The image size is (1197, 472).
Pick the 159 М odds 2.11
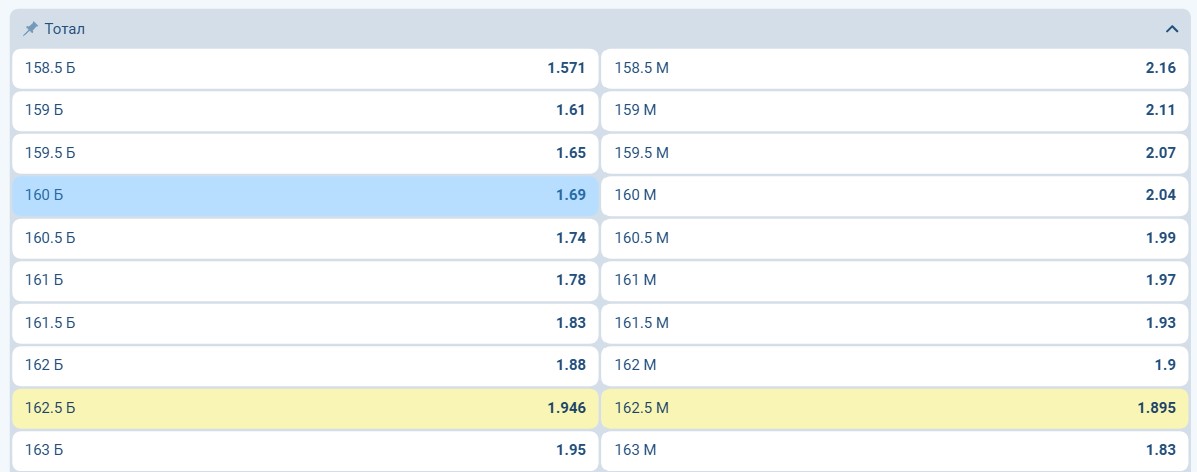pyautogui.click(x=895, y=110)
